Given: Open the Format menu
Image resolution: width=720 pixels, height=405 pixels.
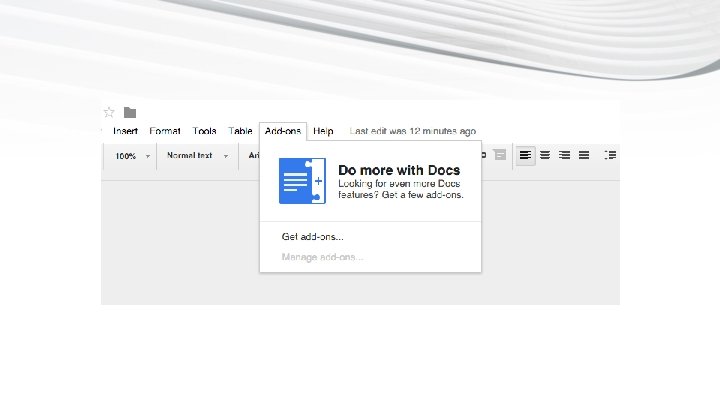Looking at the screenshot, I should (x=165, y=131).
